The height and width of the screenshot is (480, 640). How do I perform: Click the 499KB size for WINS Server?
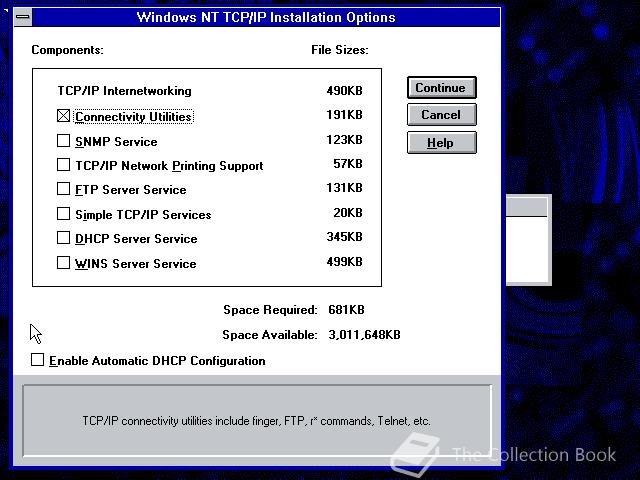pyautogui.click(x=344, y=262)
